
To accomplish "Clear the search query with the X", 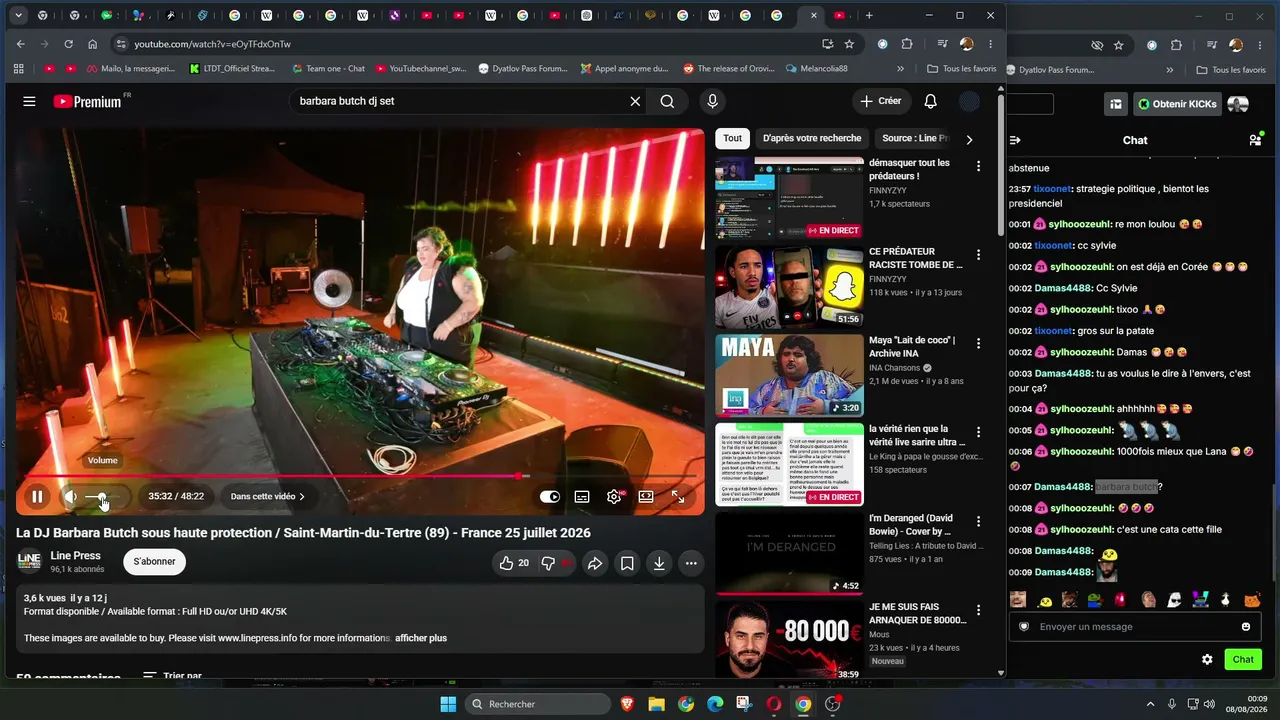I will click(635, 101).
